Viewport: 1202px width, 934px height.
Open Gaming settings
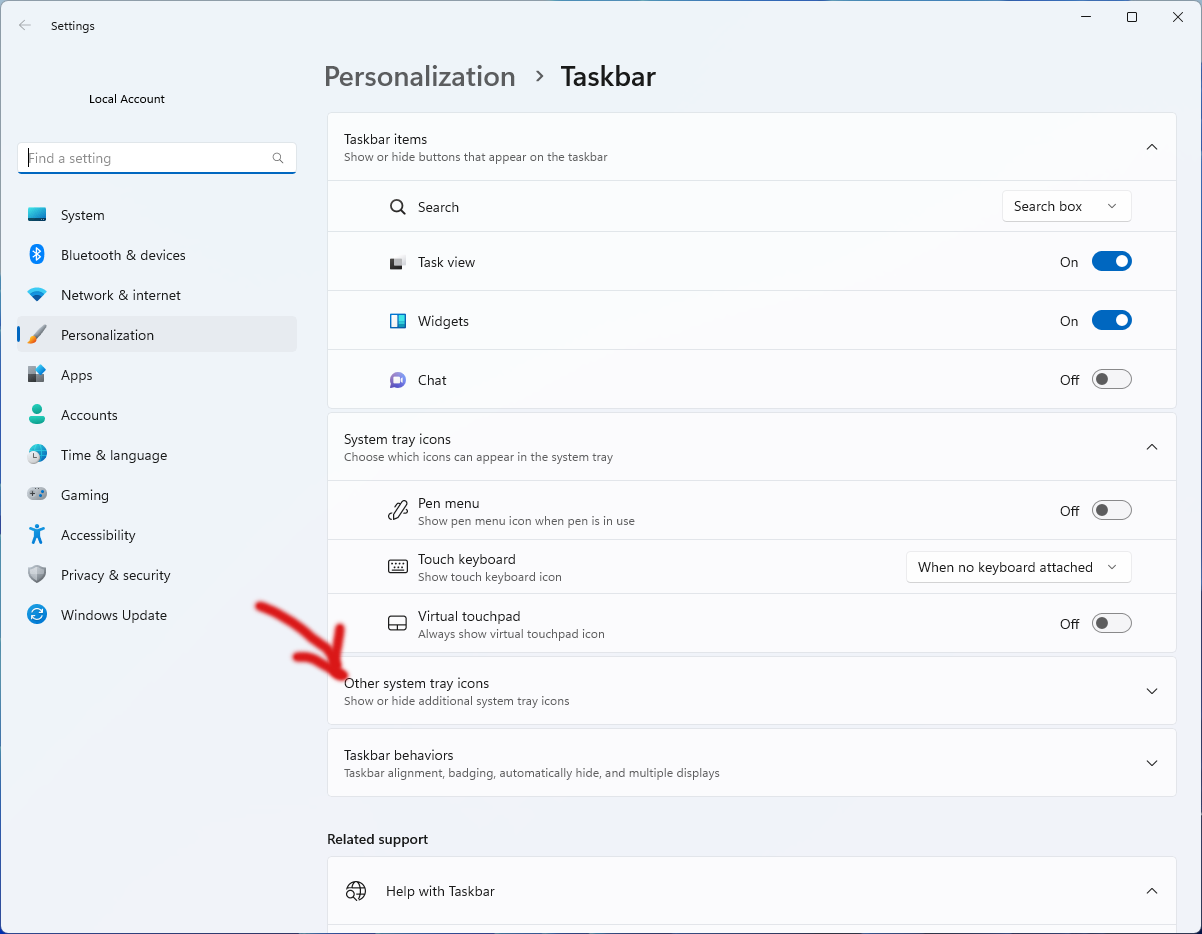point(157,495)
